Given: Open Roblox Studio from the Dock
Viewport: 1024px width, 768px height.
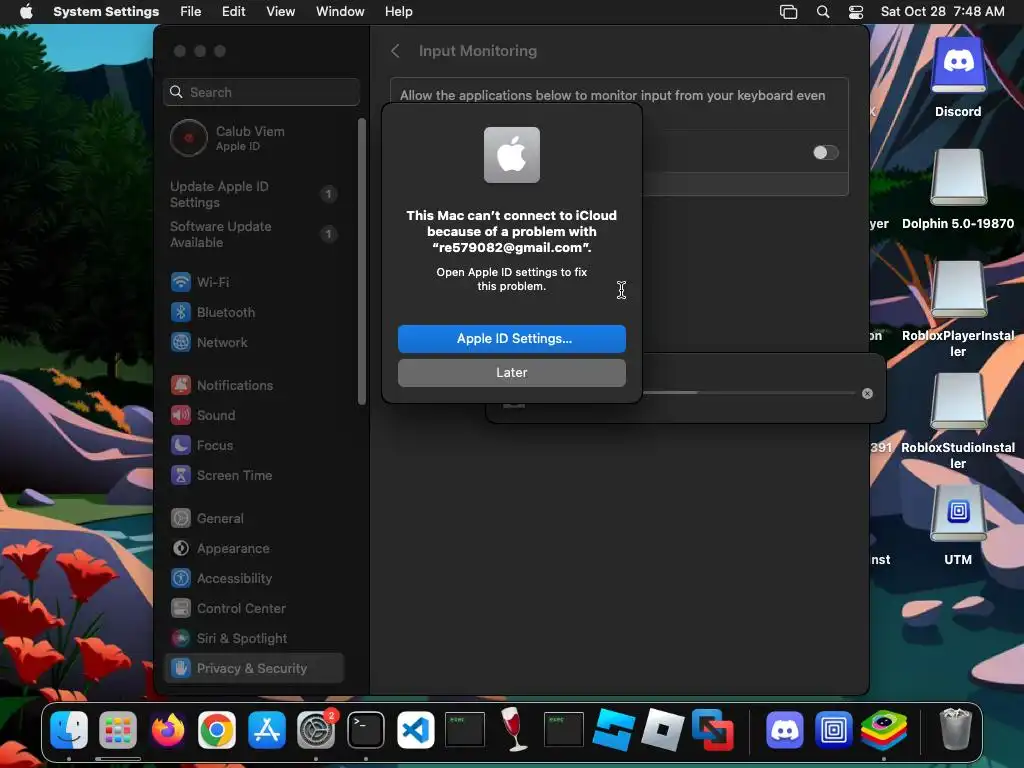Looking at the screenshot, I should click(613, 729).
